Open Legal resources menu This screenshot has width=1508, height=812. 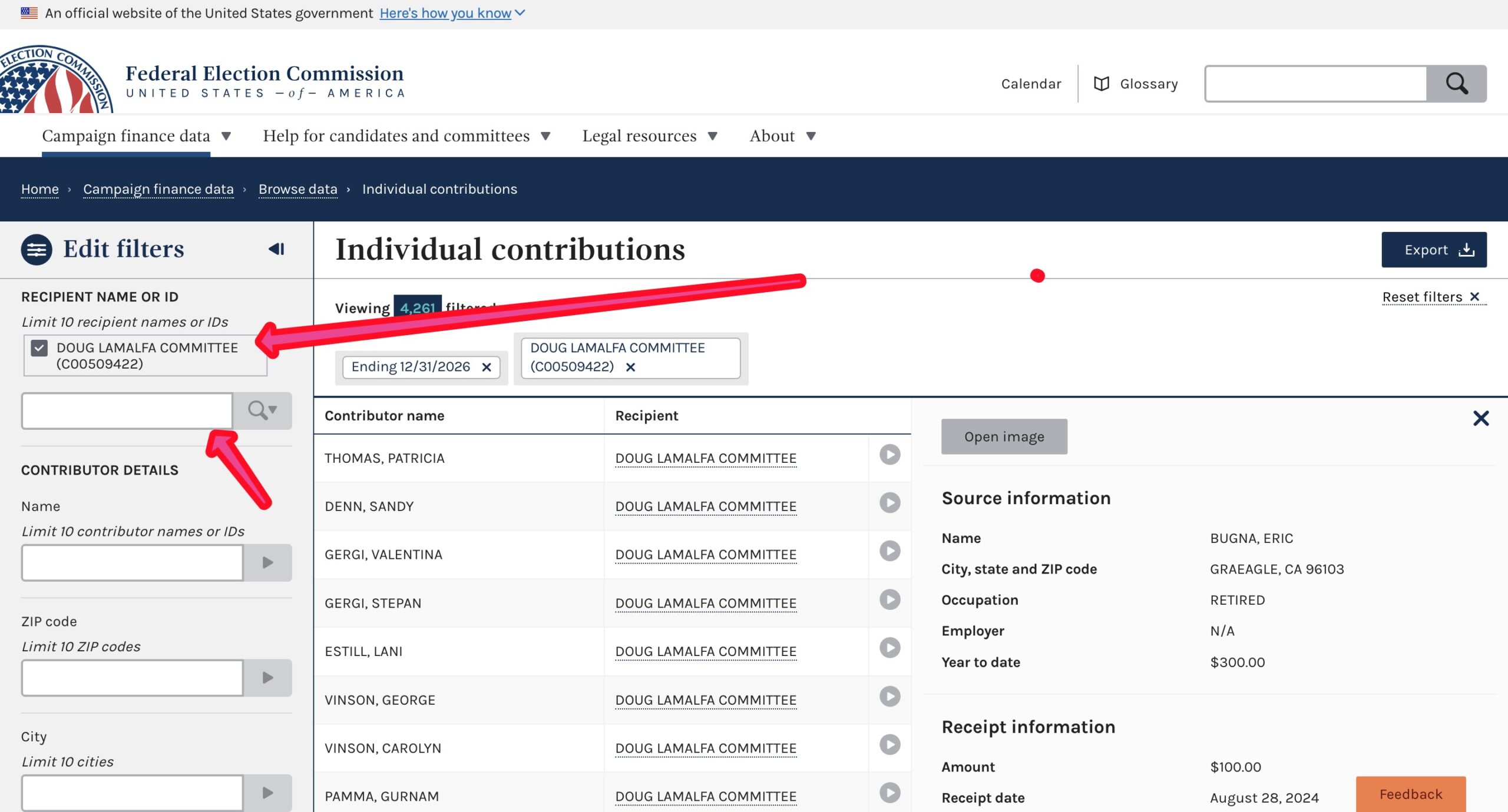650,136
